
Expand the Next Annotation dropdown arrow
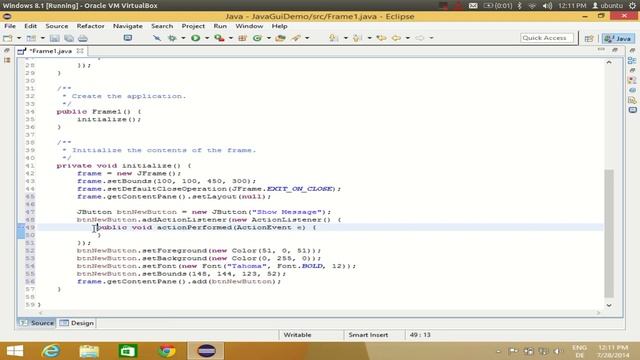tap(345, 38)
